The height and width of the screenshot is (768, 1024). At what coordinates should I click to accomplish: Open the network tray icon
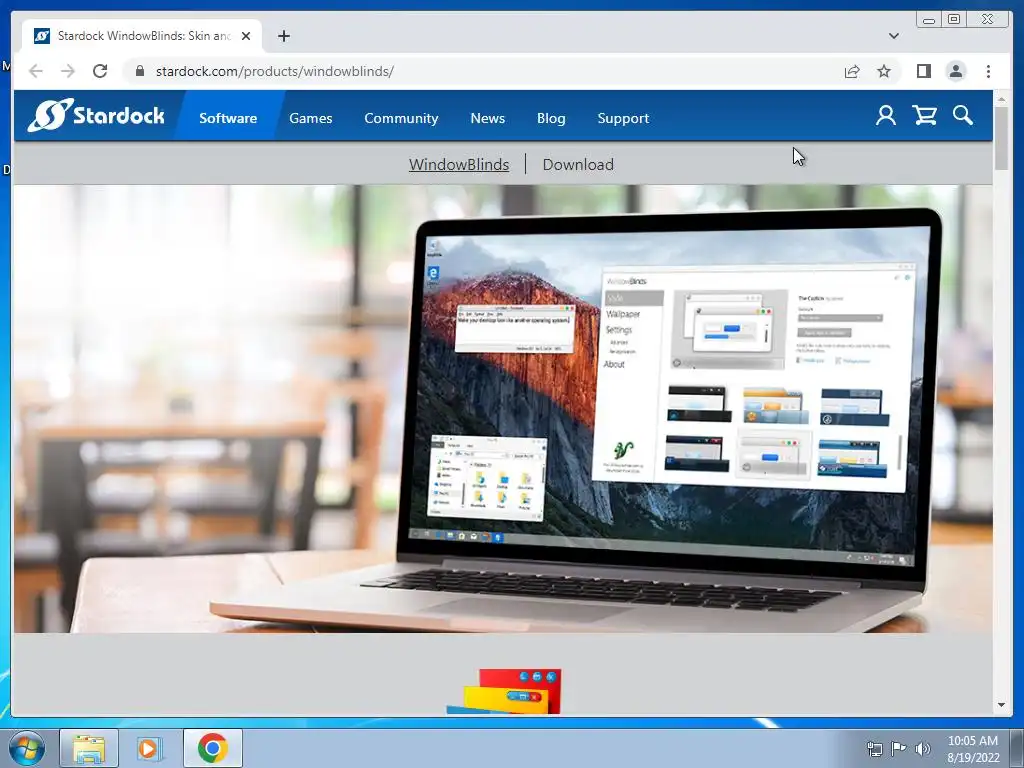coord(874,749)
